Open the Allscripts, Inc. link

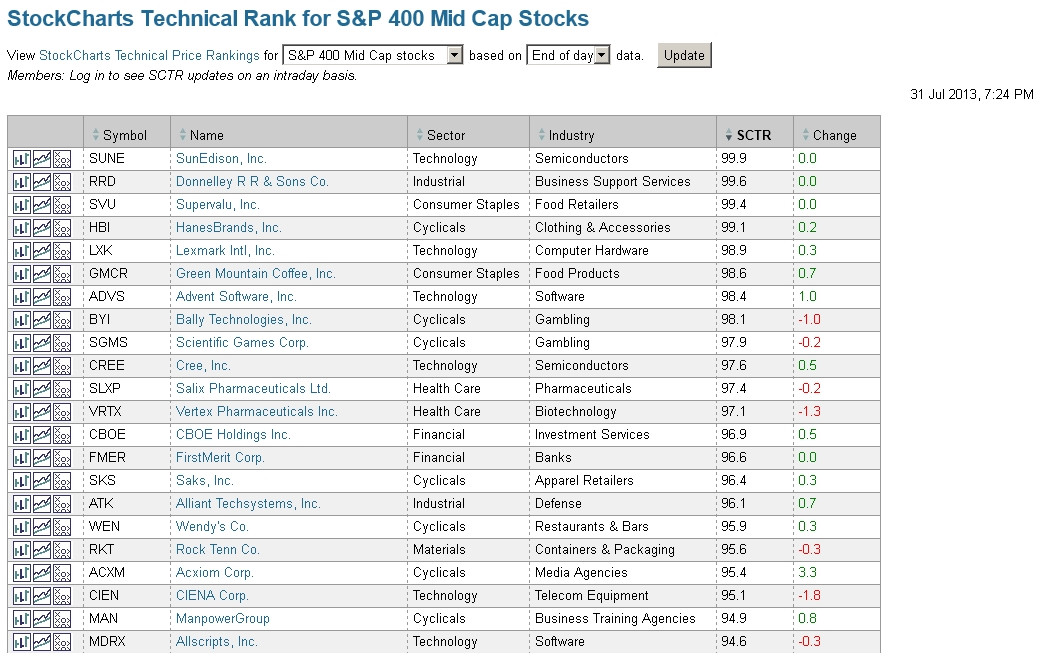pyautogui.click(x=216, y=642)
